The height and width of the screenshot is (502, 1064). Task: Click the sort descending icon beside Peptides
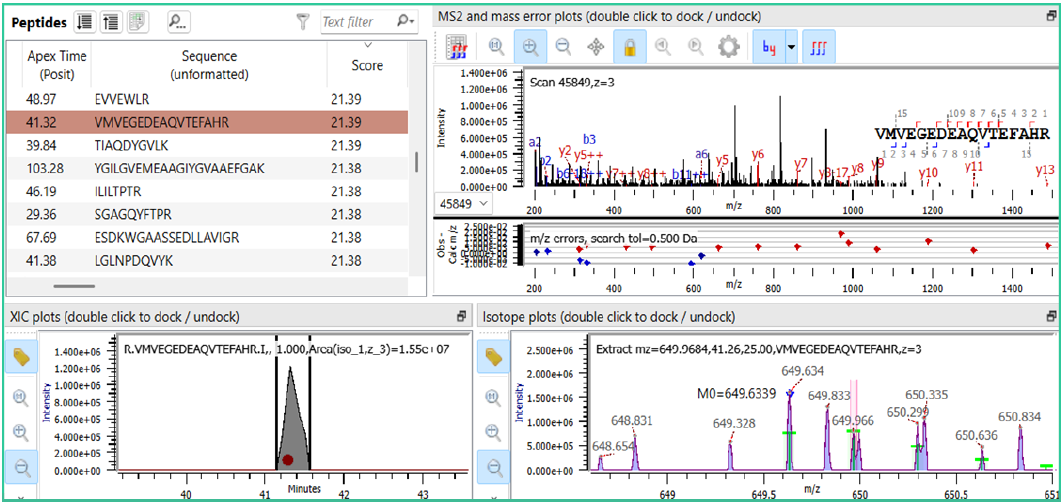[x=85, y=21]
